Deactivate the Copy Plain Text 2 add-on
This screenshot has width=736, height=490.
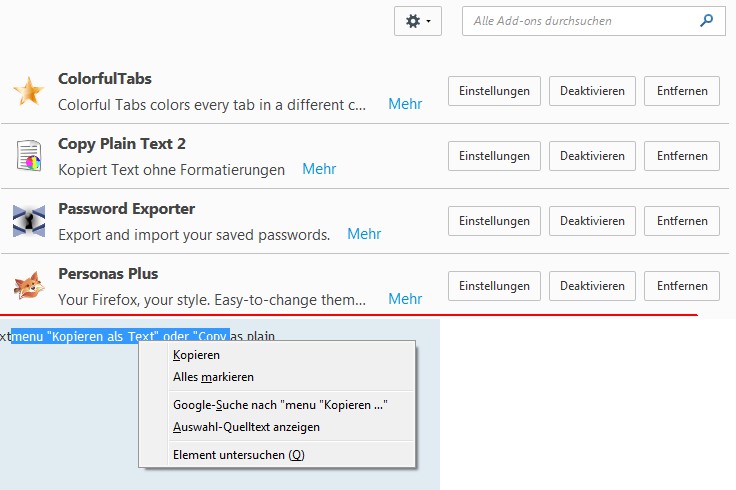(x=592, y=156)
